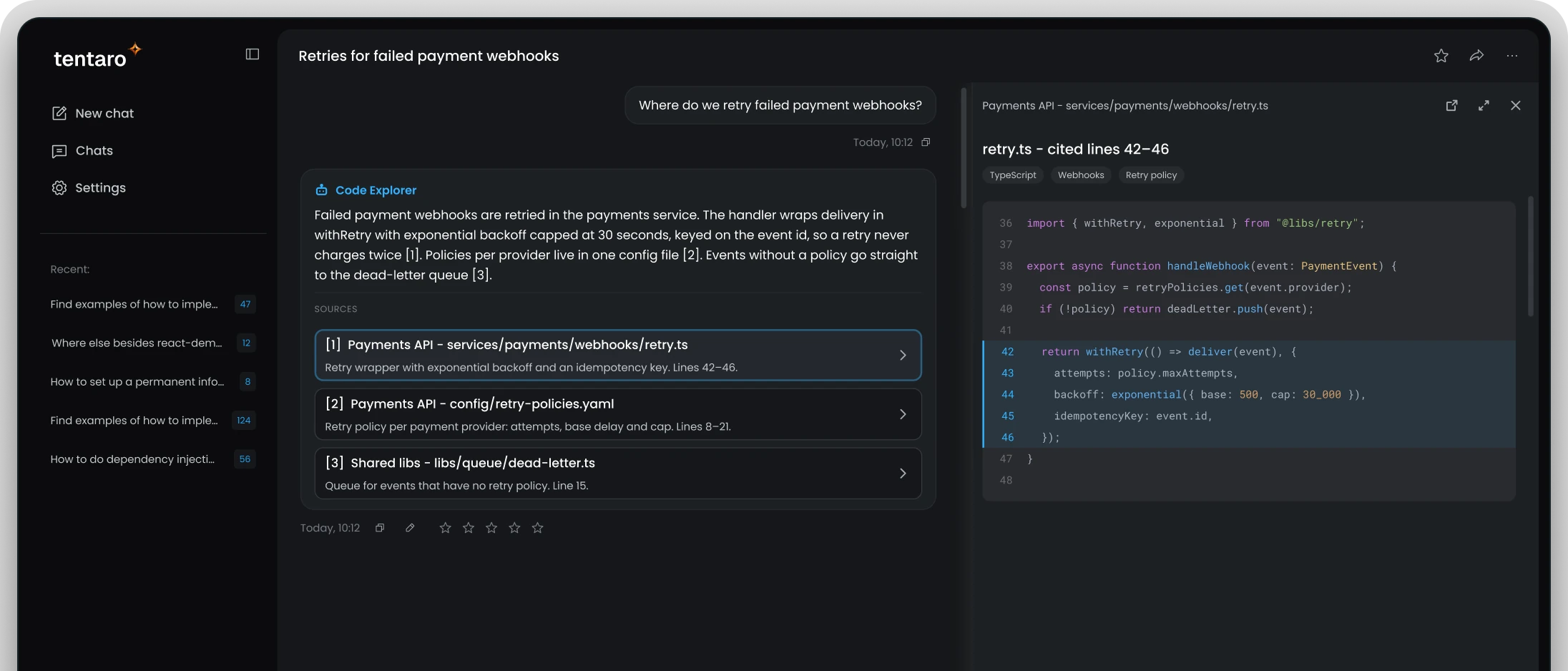Share the conversation using the arrow icon

coord(1476,56)
